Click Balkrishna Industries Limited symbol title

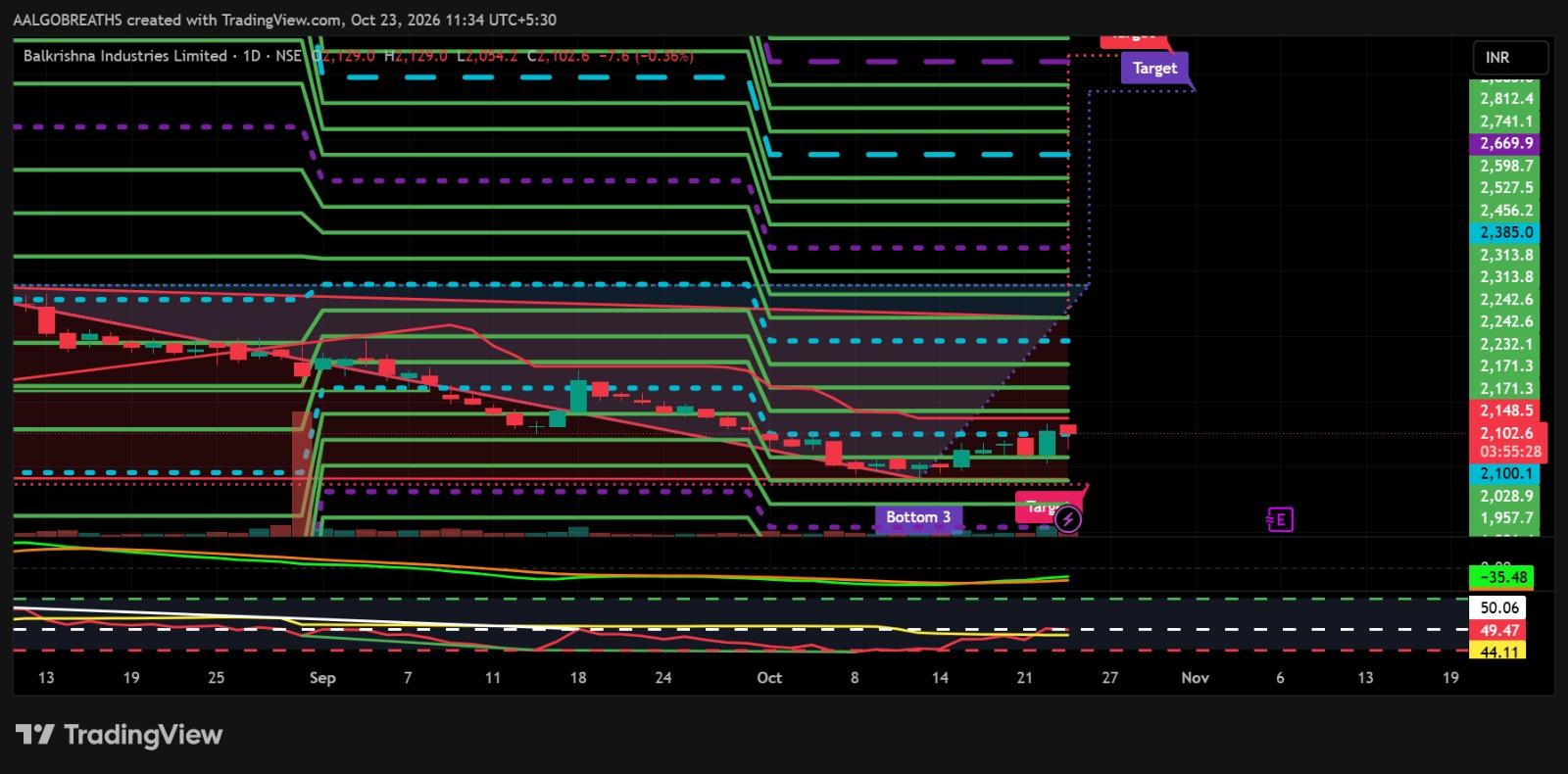click(x=125, y=56)
